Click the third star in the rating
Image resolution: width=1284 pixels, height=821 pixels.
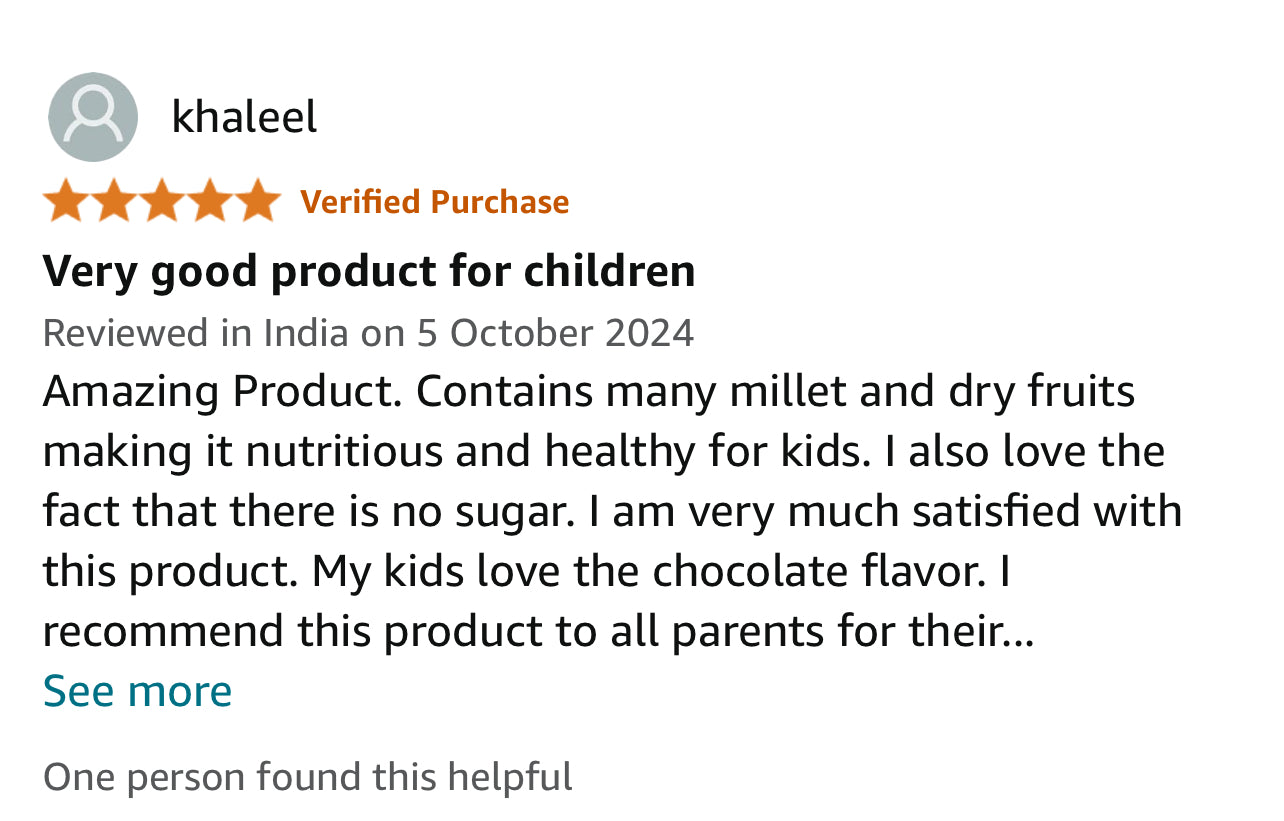[162, 201]
